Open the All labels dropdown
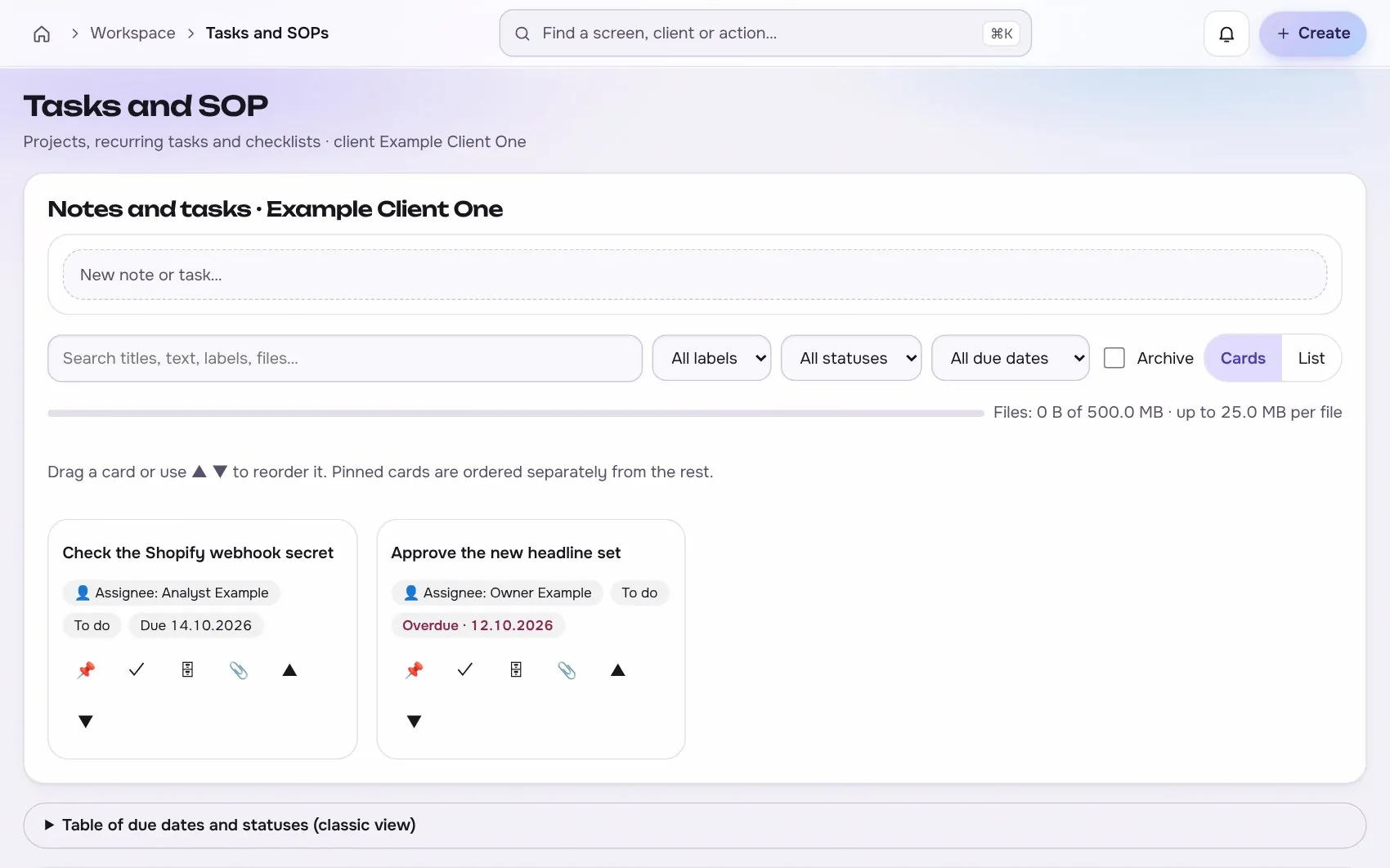The image size is (1390, 868). [711, 358]
